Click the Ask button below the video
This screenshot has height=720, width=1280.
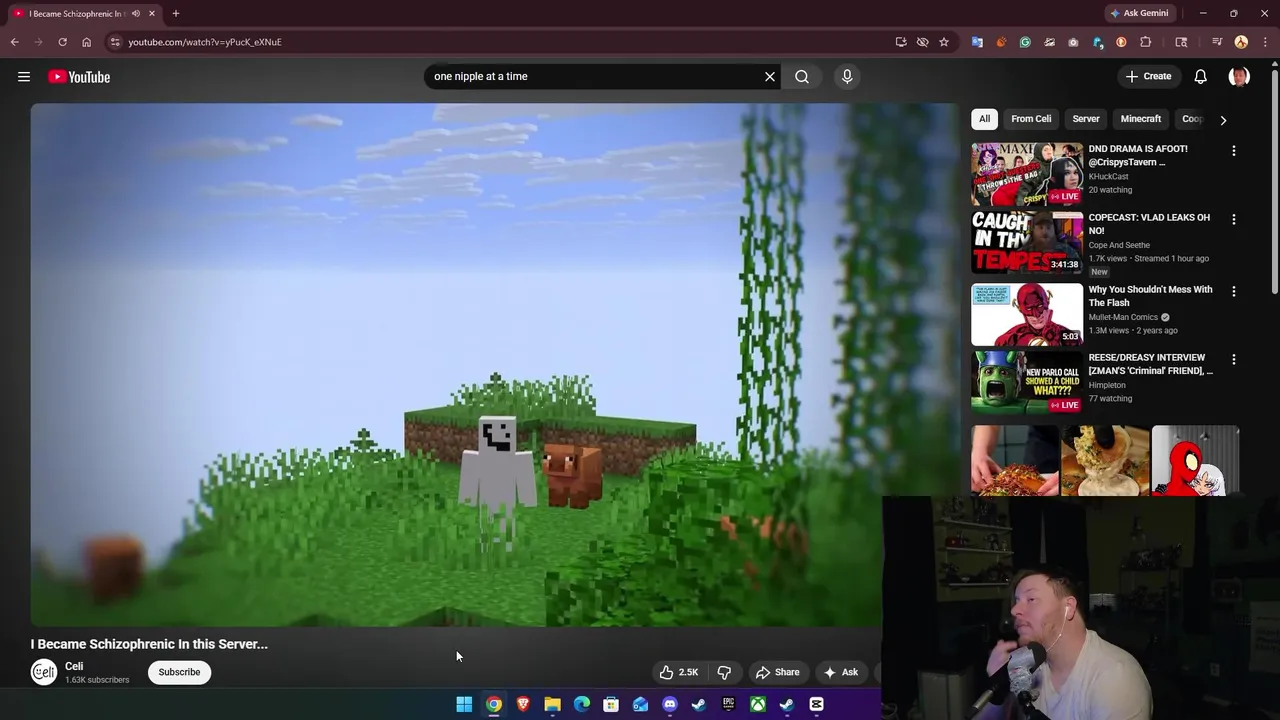[841, 672]
